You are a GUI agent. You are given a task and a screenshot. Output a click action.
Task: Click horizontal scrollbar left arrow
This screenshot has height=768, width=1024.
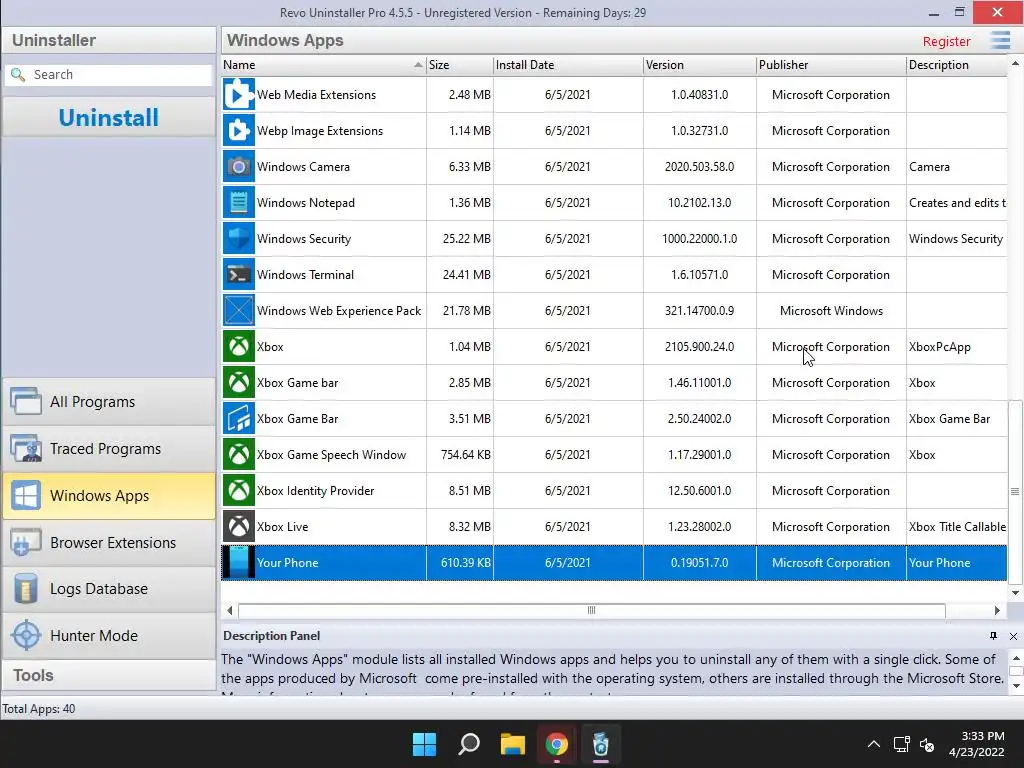229,610
